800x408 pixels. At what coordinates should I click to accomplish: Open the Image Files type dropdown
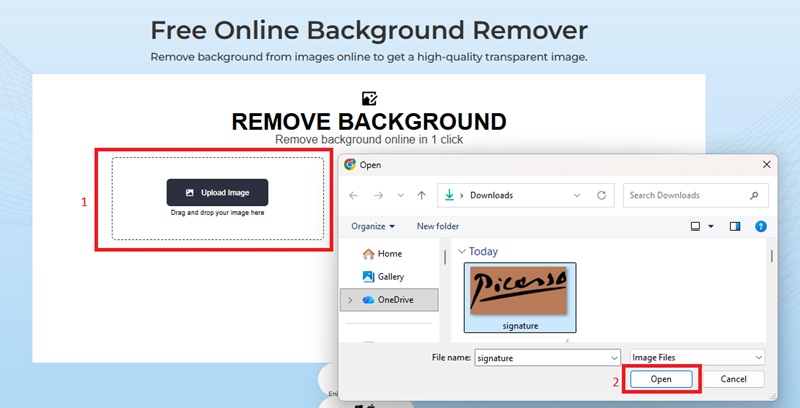pyautogui.click(x=697, y=358)
